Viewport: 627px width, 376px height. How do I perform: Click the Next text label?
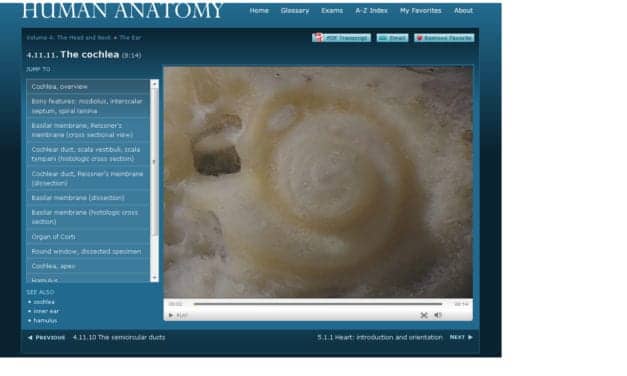click(x=457, y=337)
